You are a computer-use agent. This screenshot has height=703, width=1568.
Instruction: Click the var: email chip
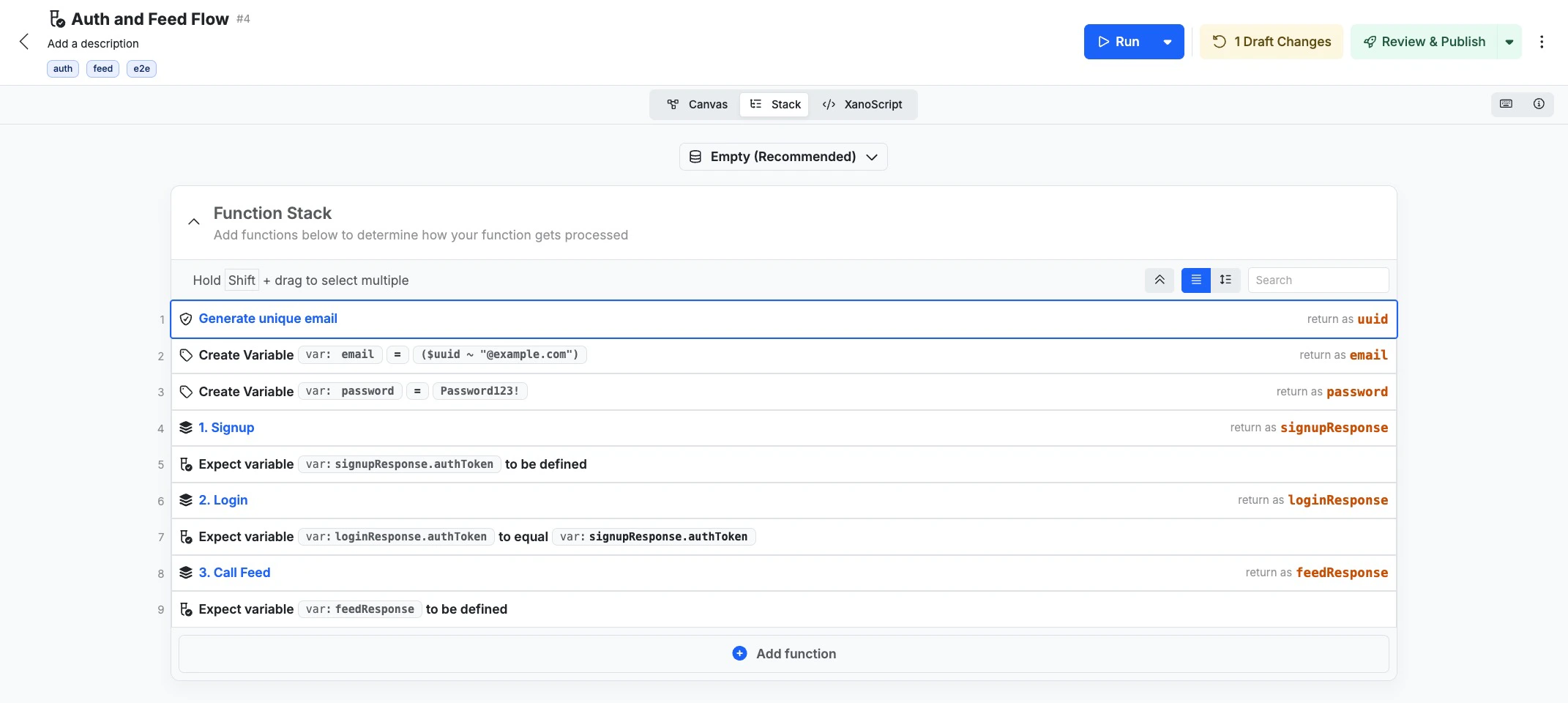tap(340, 354)
